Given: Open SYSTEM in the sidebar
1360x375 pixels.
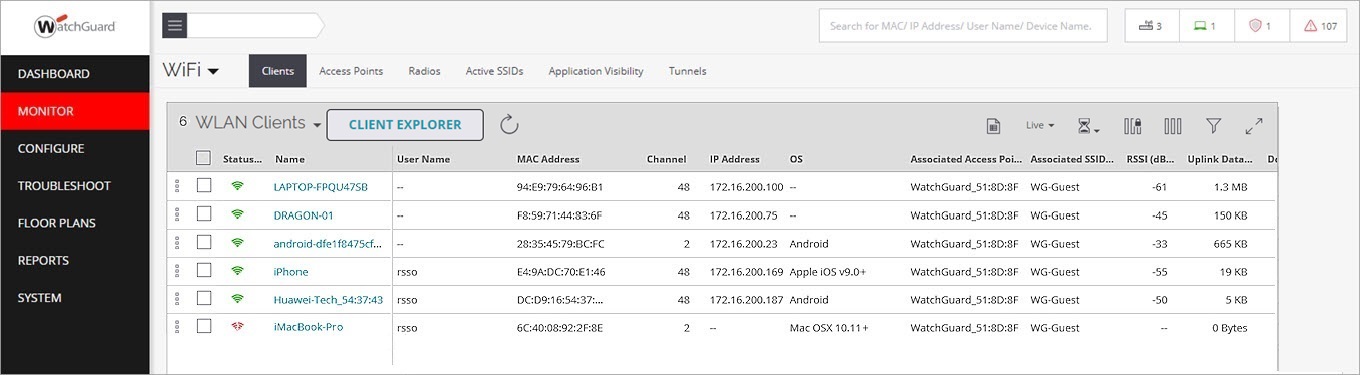Looking at the screenshot, I should click(75, 298).
